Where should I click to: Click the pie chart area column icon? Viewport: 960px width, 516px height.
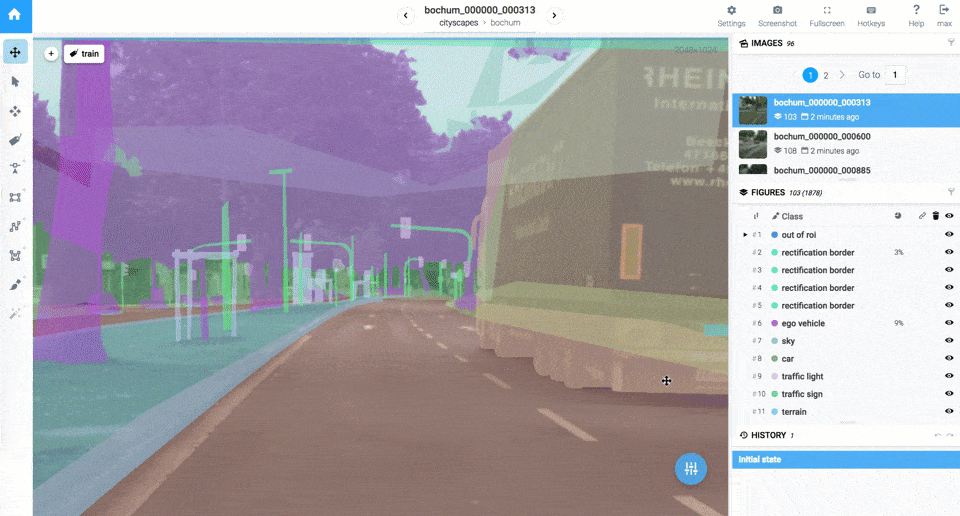pyautogui.click(x=898, y=215)
